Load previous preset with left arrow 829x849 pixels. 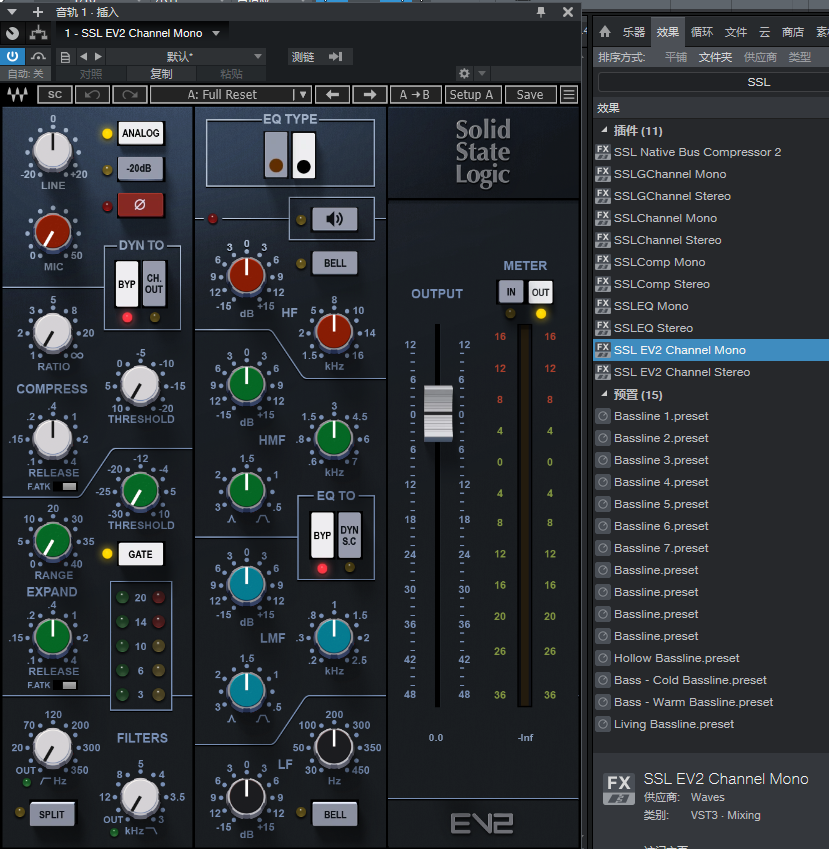[332, 95]
